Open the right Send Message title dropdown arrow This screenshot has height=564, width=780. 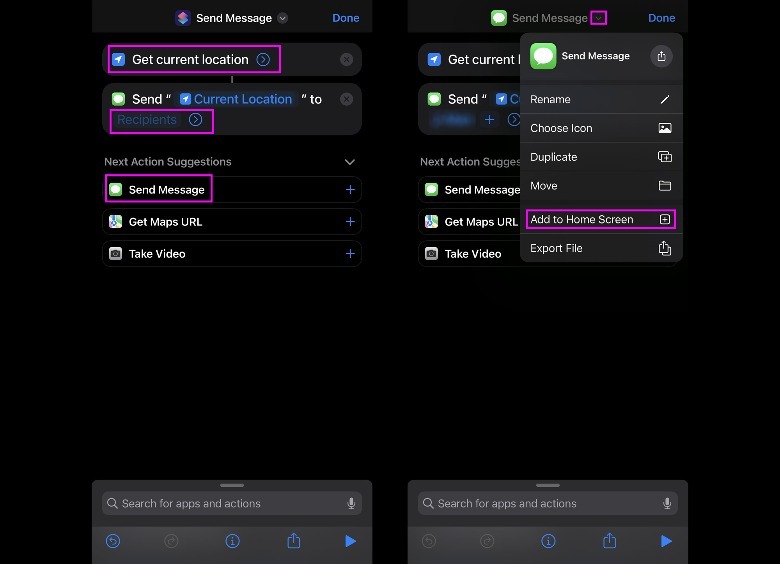click(x=598, y=18)
